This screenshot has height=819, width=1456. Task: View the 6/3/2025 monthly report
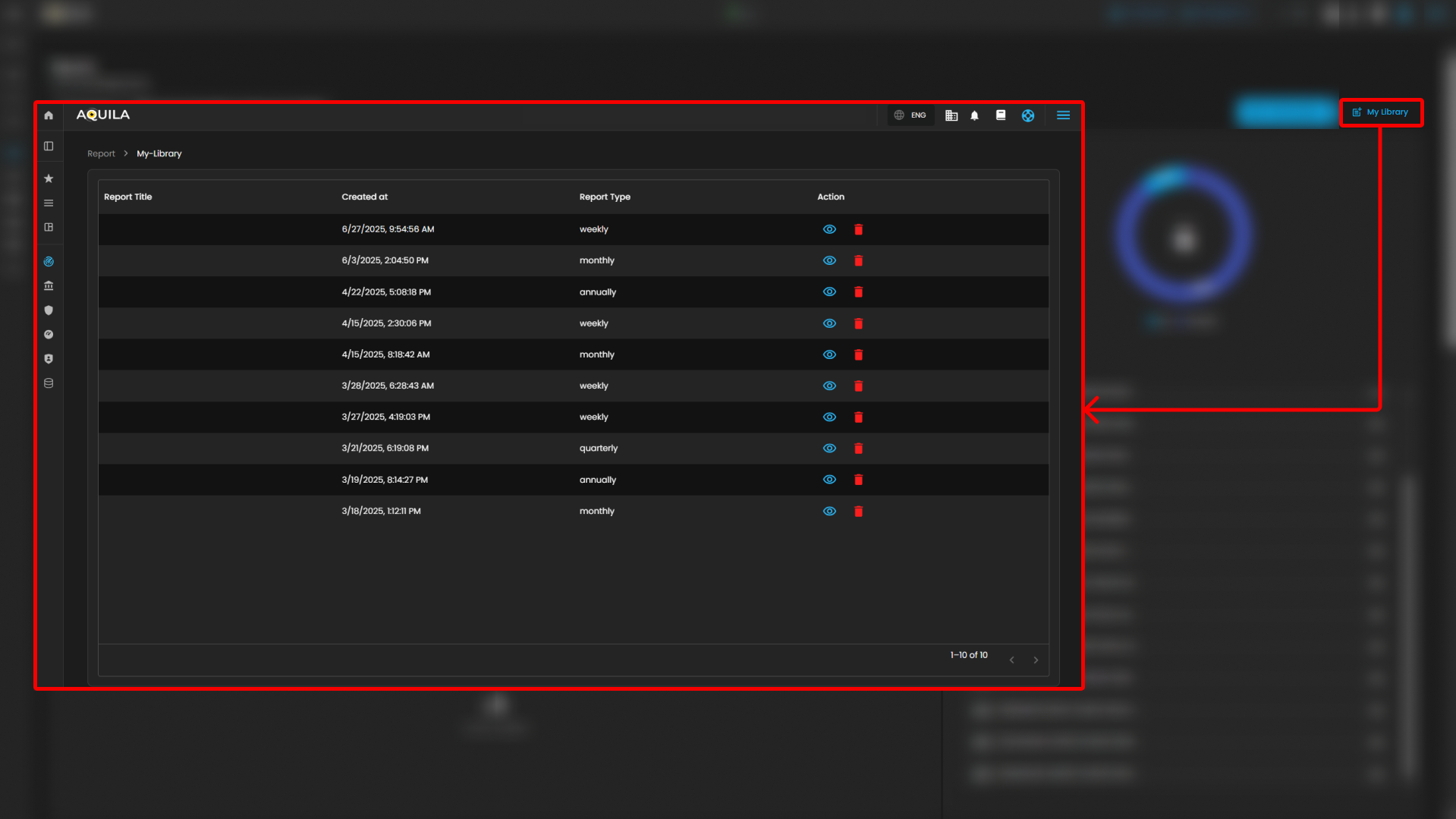829,260
